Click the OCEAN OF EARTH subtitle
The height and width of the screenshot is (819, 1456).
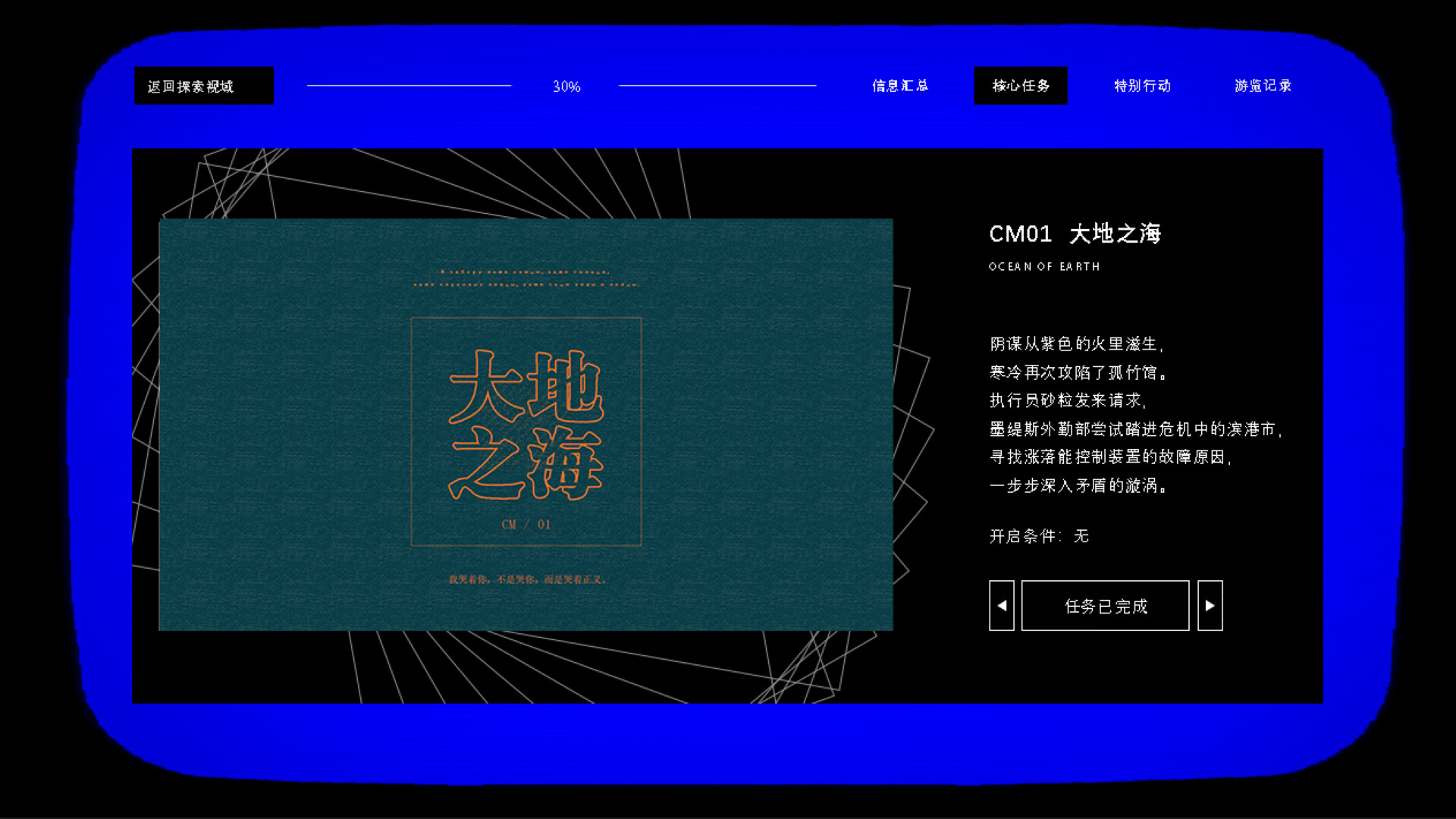tap(1043, 266)
